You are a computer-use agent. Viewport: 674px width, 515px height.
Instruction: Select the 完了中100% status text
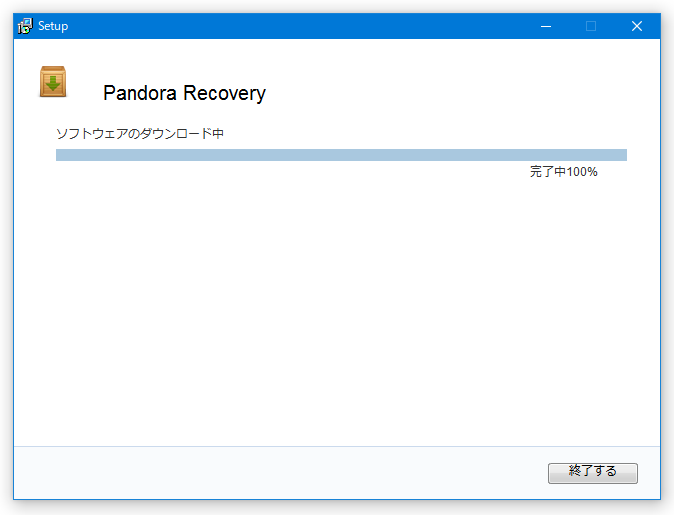click(564, 172)
